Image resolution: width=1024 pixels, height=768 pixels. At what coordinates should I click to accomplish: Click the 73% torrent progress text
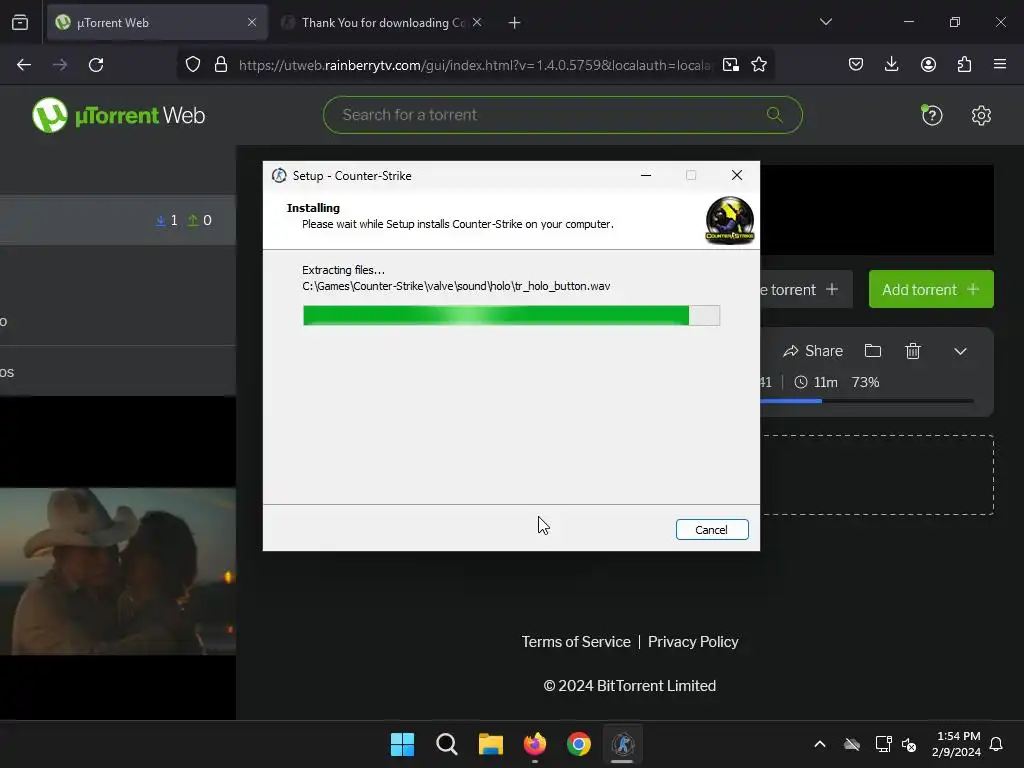point(865,382)
